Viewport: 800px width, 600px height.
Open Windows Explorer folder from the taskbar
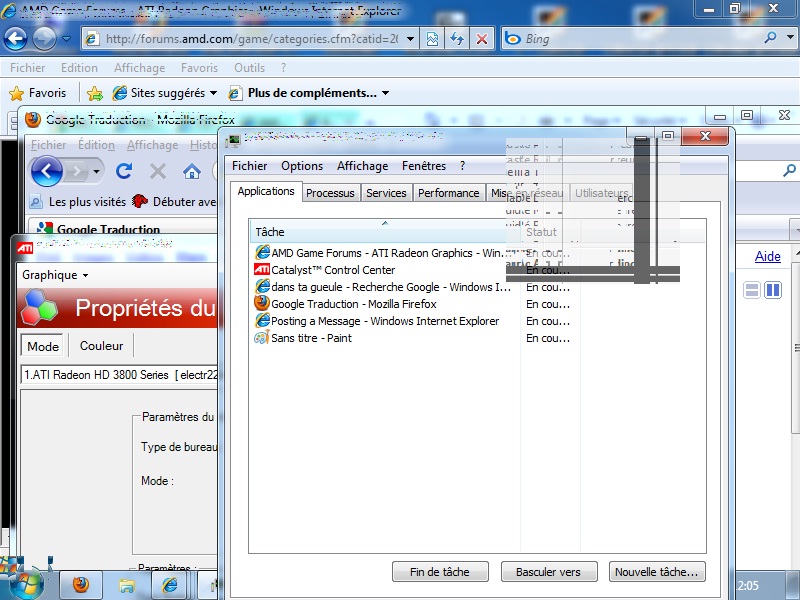126,585
